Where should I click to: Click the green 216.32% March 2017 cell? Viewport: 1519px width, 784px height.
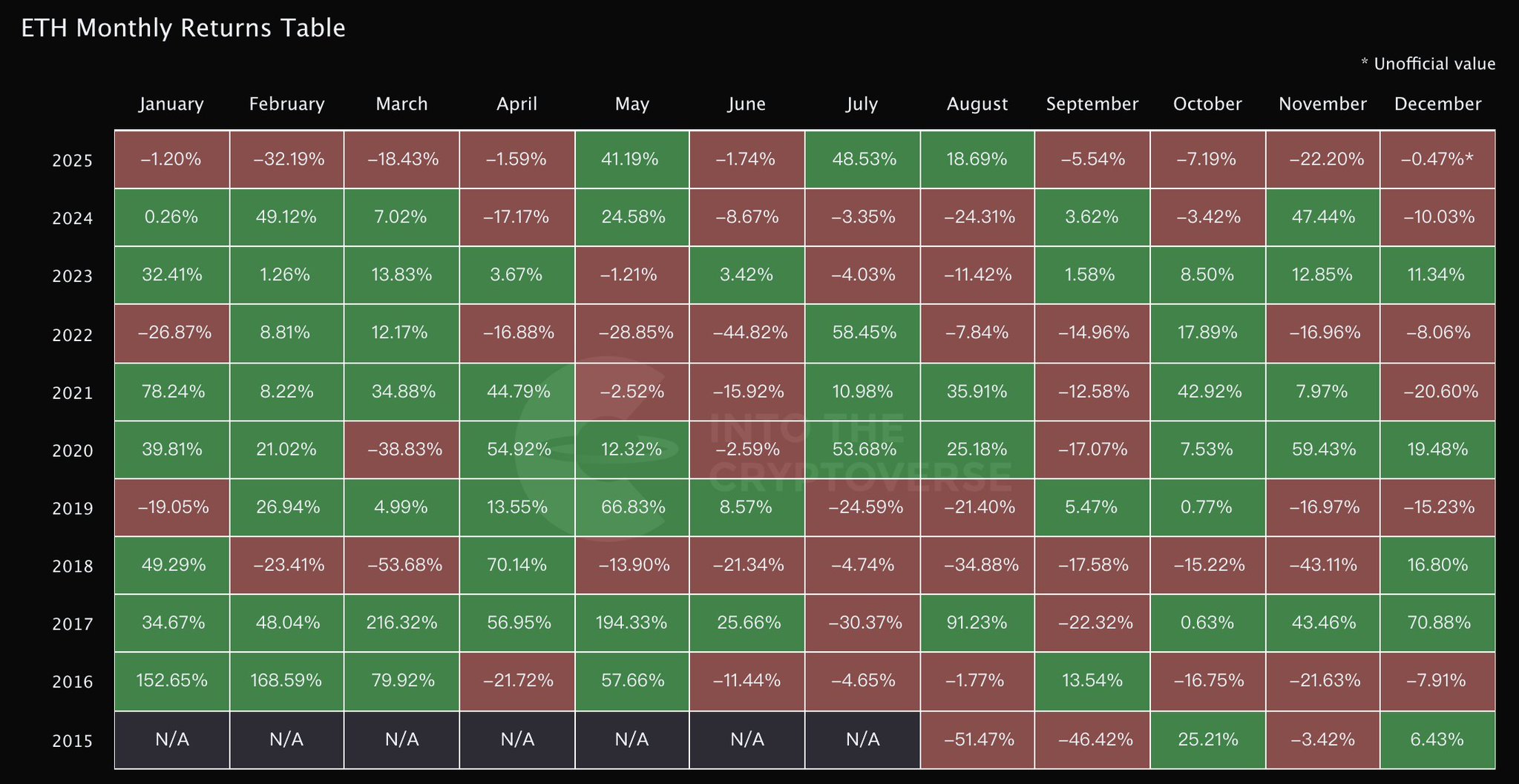click(401, 622)
